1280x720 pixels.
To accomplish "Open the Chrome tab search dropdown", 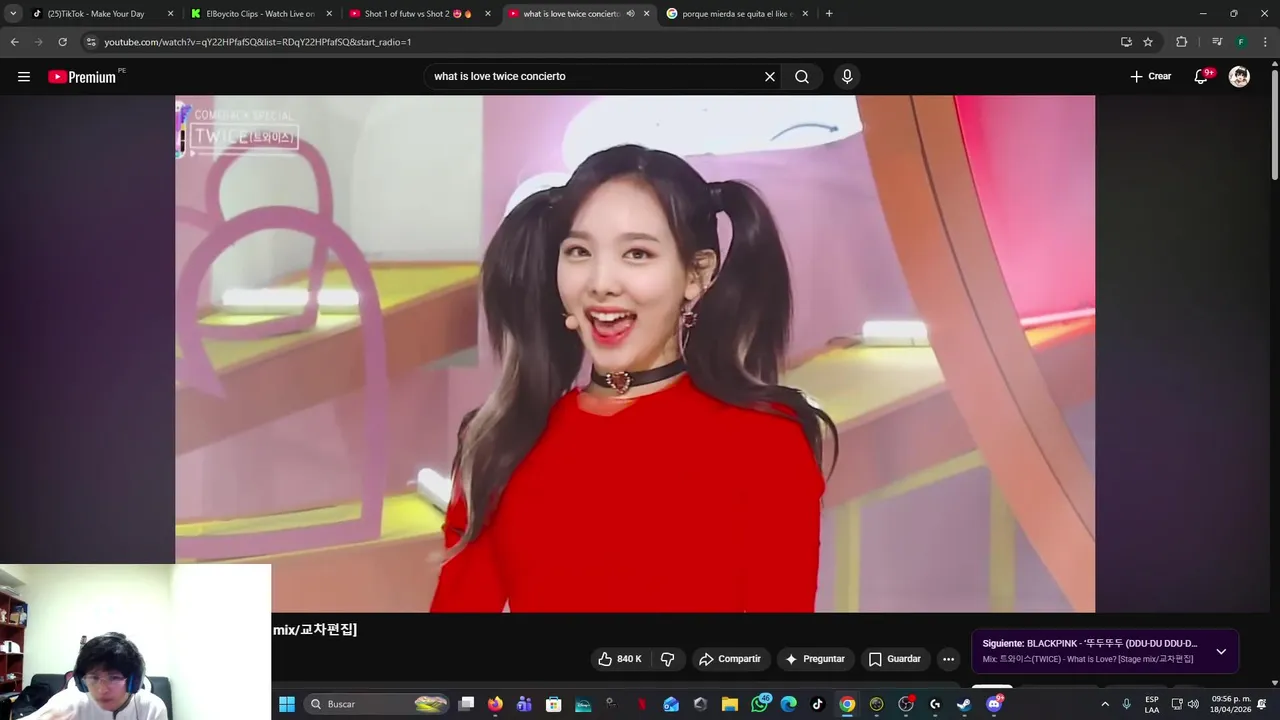I will [13, 14].
